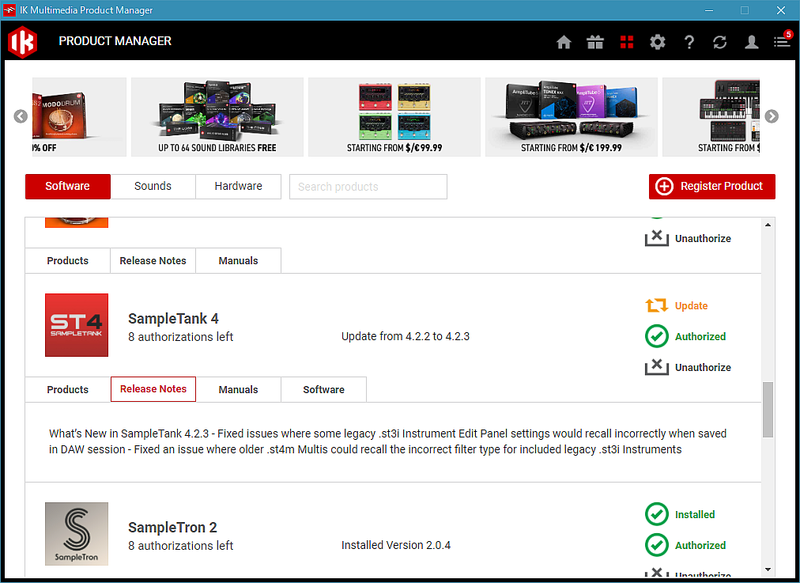Click the SampleTron 2 product title
The image size is (800, 583).
pos(172,527)
